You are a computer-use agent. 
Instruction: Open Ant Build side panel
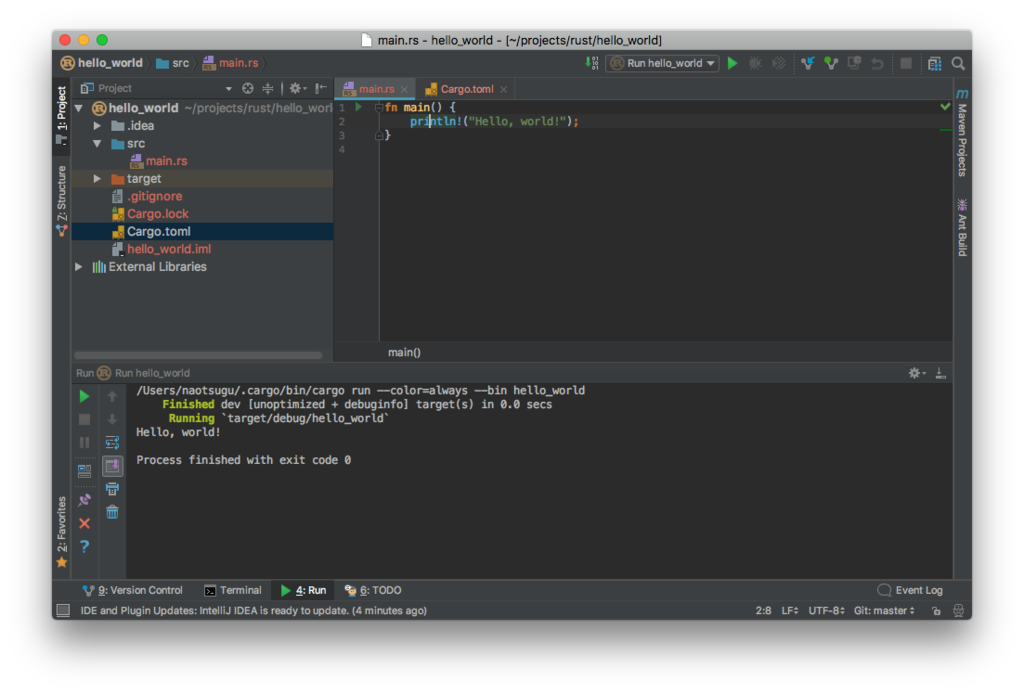[962, 228]
